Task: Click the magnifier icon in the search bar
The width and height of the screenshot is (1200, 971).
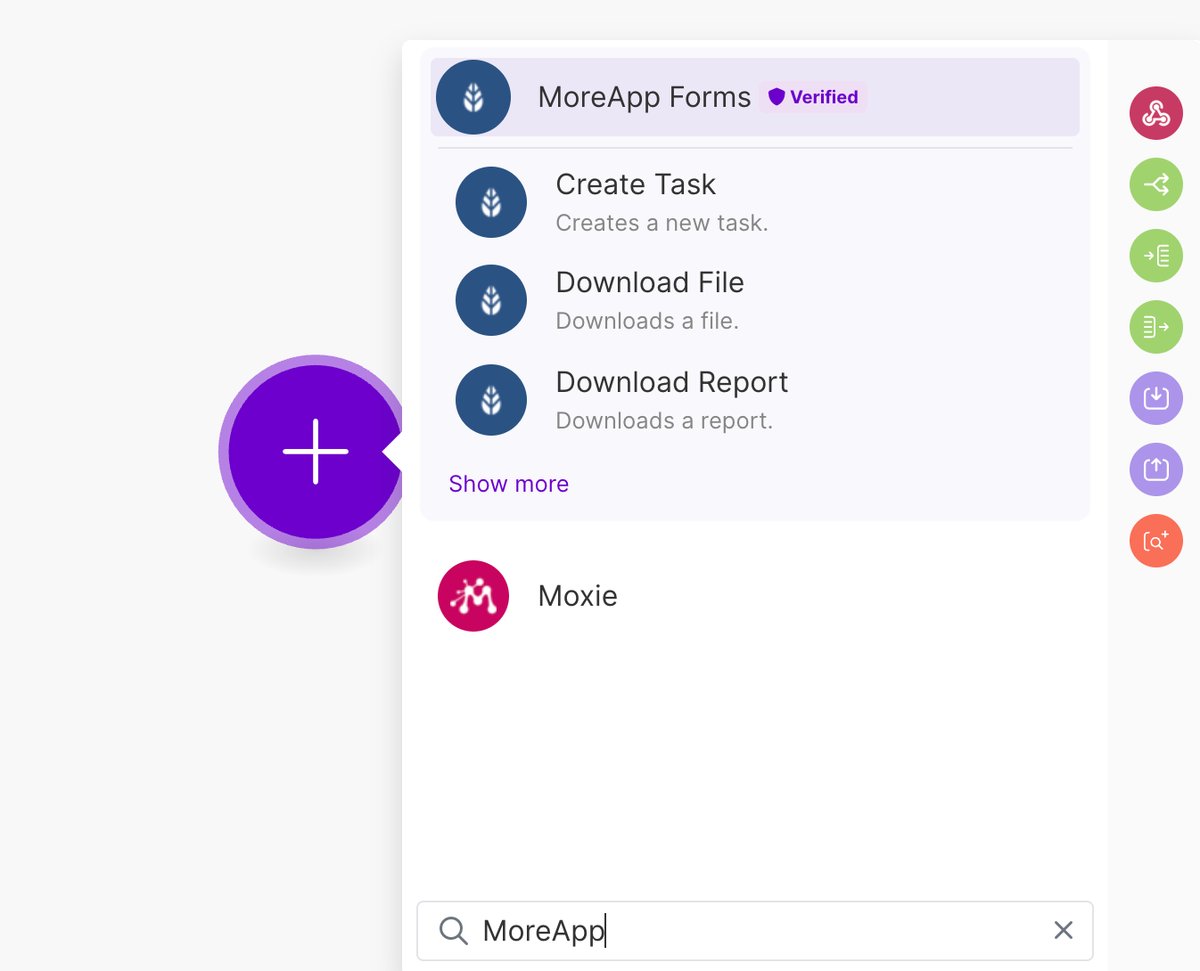Action: click(452, 930)
